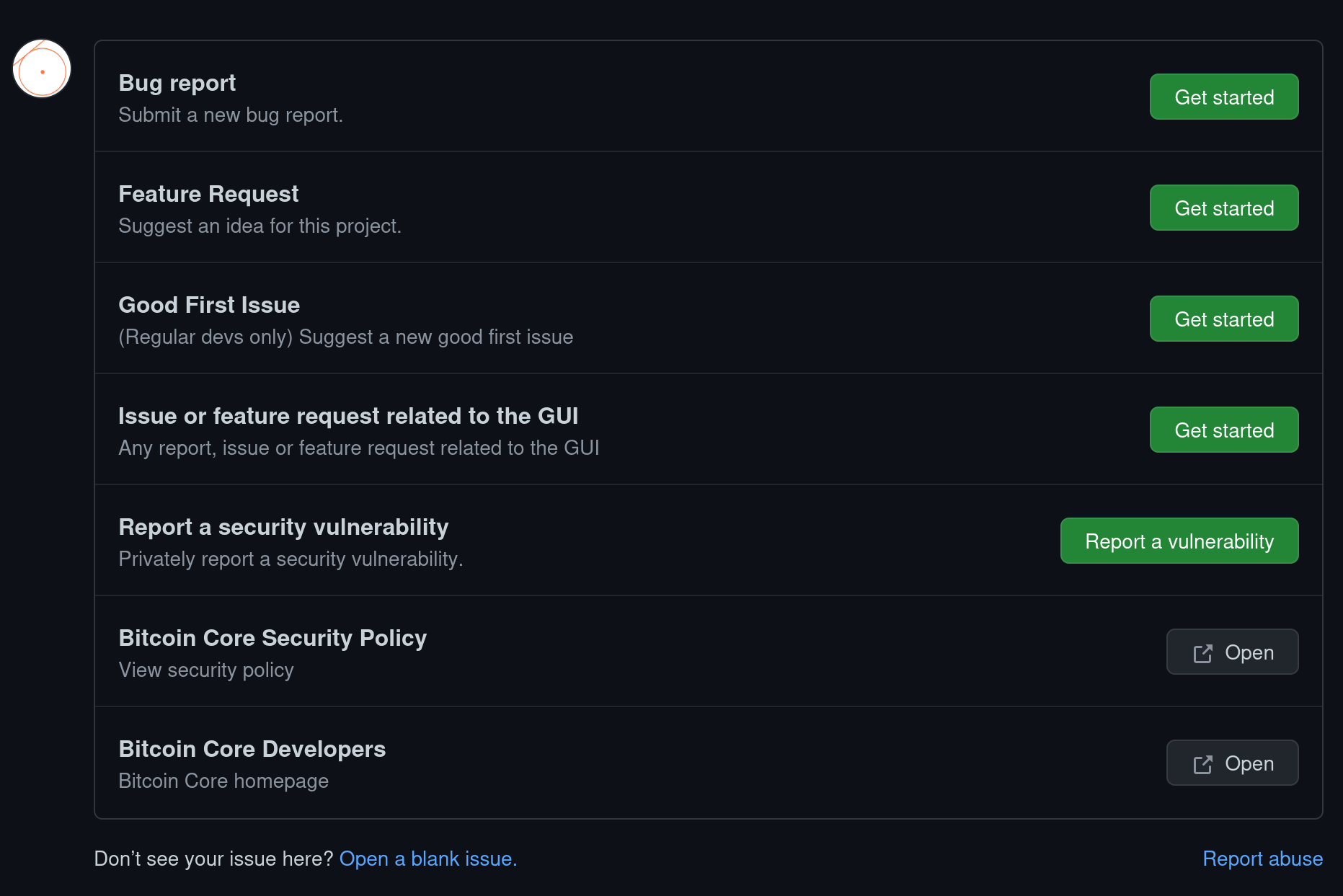Click the Report abuse link

coord(1262,859)
